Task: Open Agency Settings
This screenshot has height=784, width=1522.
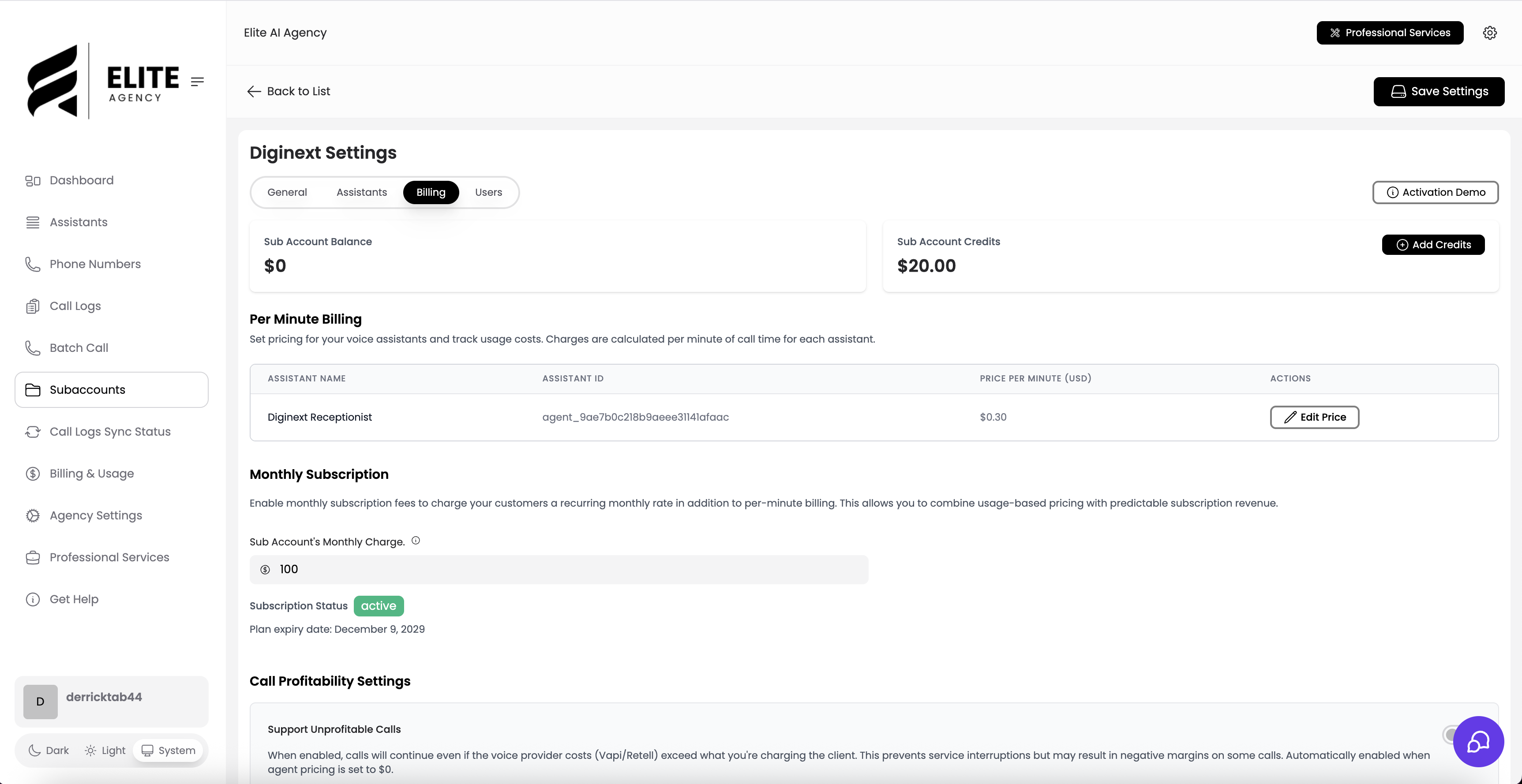Action: [96, 515]
